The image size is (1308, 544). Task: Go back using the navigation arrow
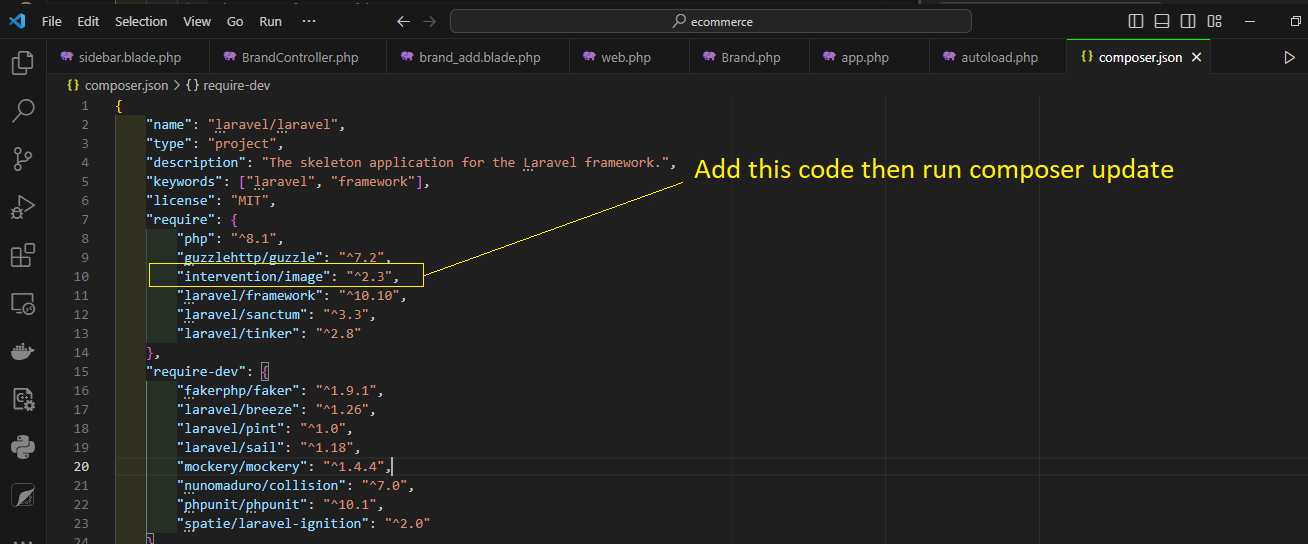pos(403,21)
